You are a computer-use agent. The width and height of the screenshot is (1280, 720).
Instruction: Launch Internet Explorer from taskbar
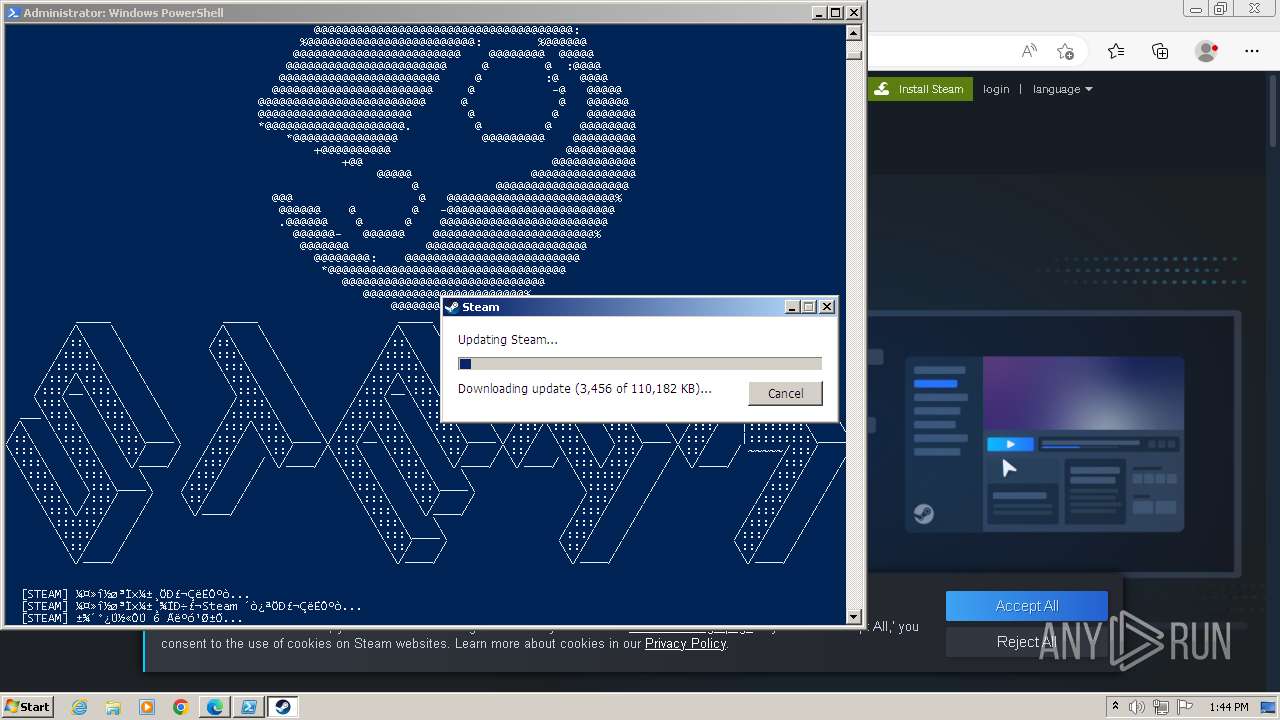coord(80,707)
